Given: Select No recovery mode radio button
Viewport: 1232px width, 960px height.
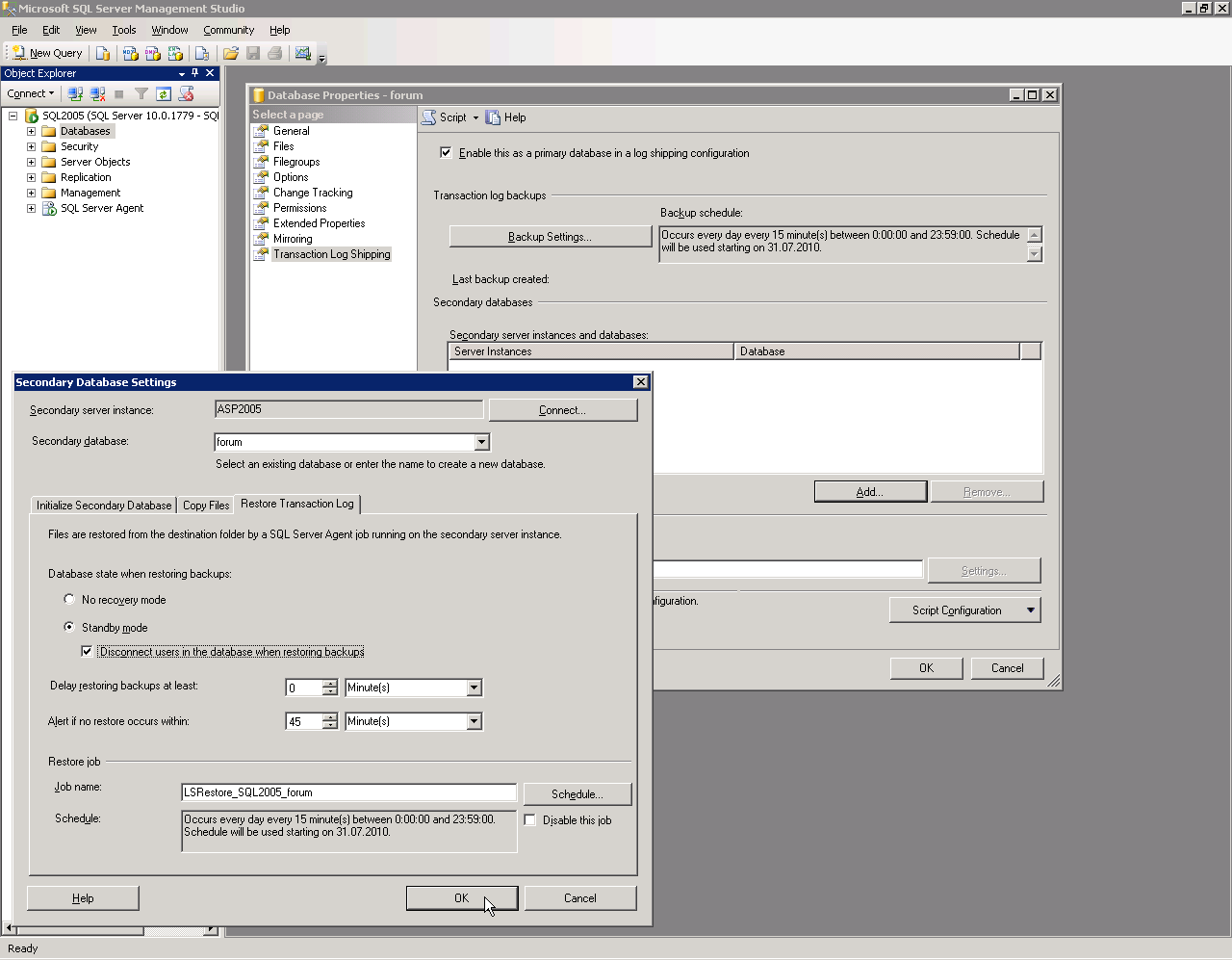Looking at the screenshot, I should [69, 599].
